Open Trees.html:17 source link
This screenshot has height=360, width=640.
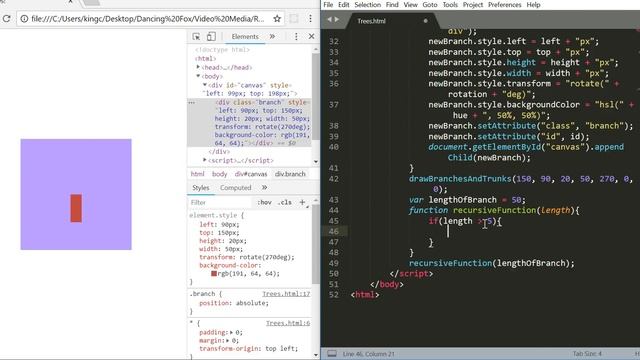pyautogui.click(x=286, y=294)
